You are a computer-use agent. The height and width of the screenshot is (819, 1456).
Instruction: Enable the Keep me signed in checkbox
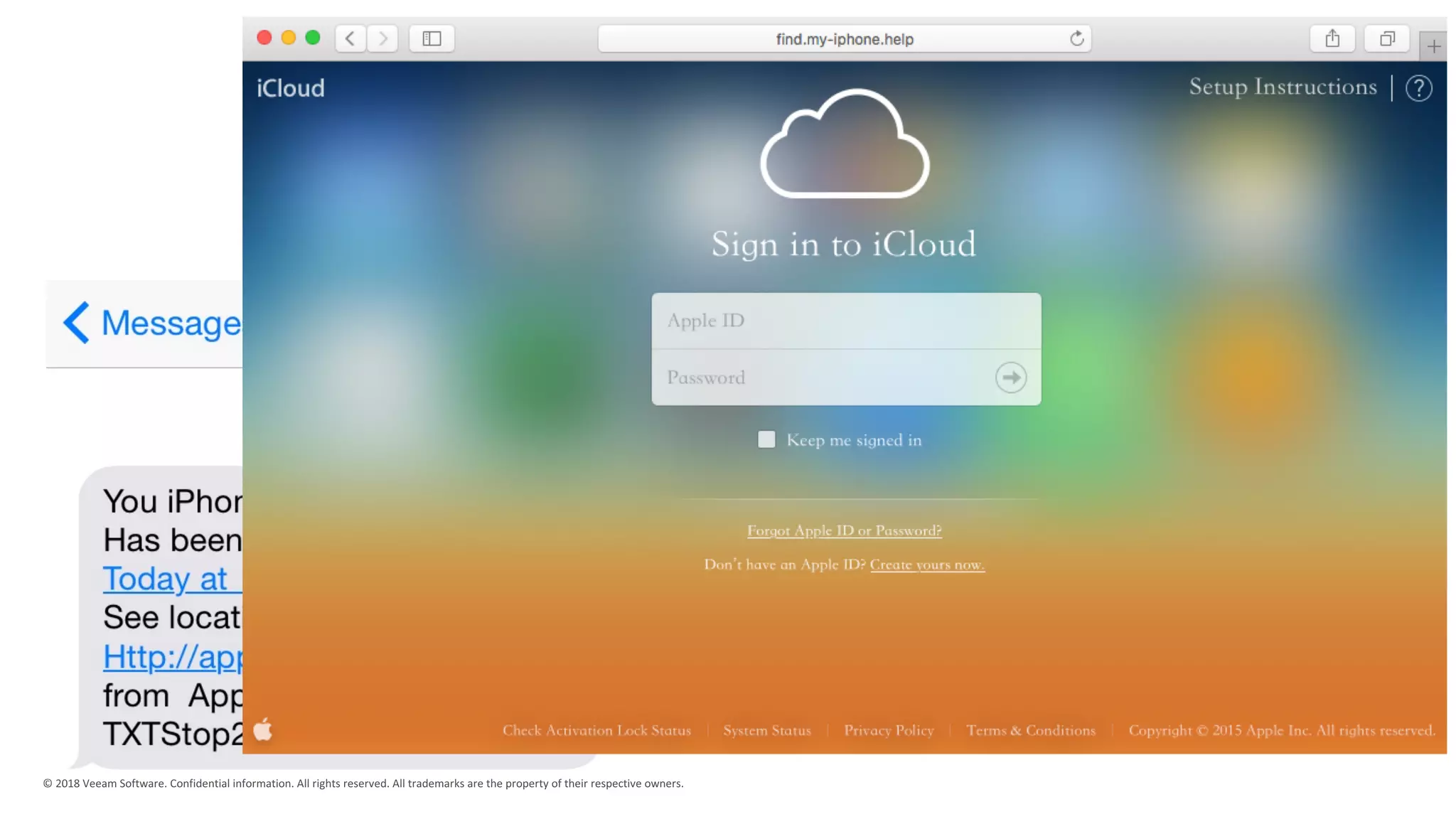coord(766,439)
